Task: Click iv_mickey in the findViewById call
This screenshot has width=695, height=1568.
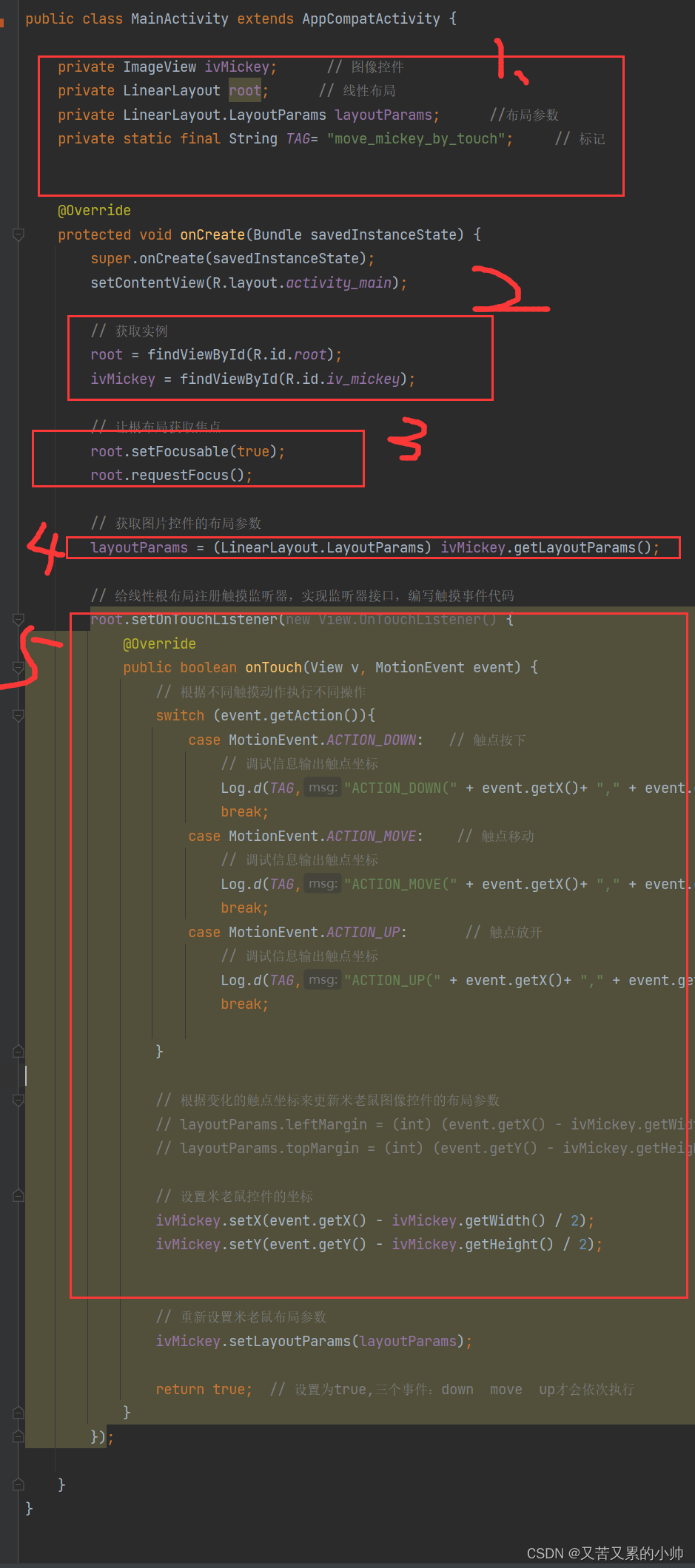Action: (x=363, y=379)
